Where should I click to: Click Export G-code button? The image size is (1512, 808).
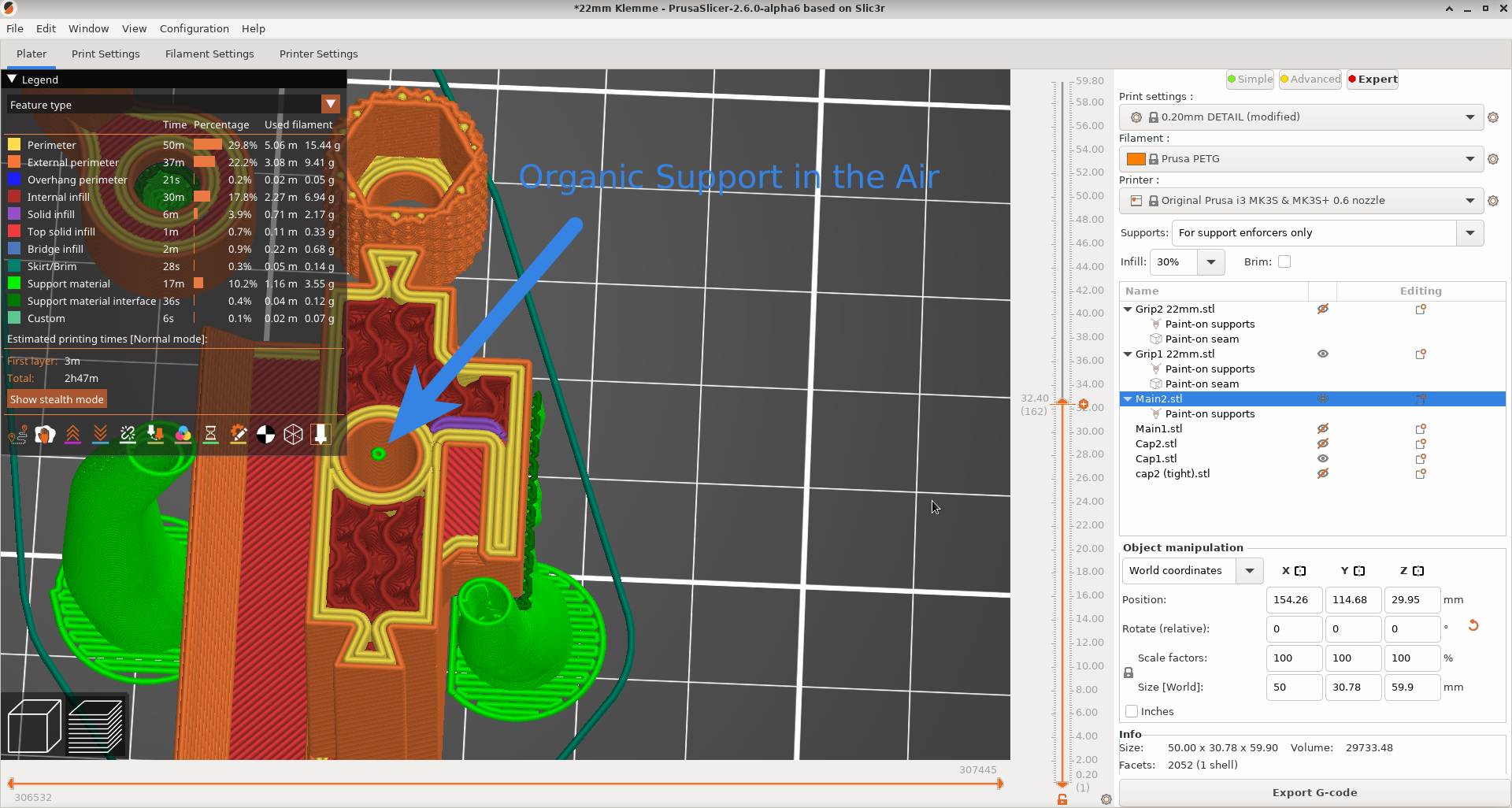(1314, 793)
